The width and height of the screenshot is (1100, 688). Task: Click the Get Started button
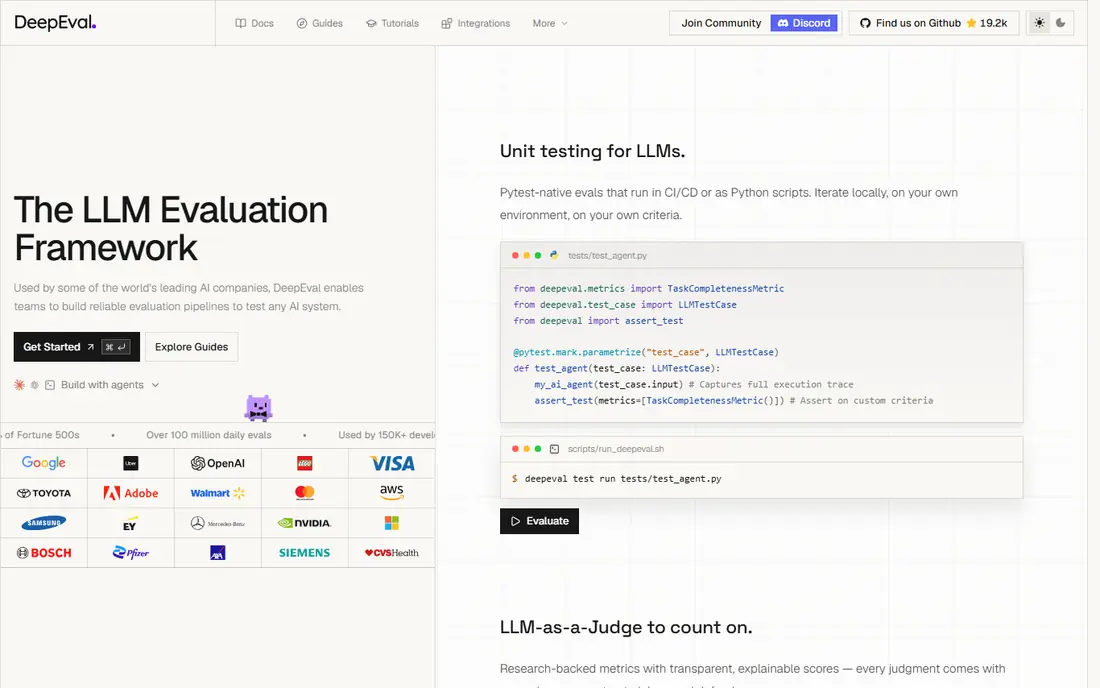tap(76, 346)
